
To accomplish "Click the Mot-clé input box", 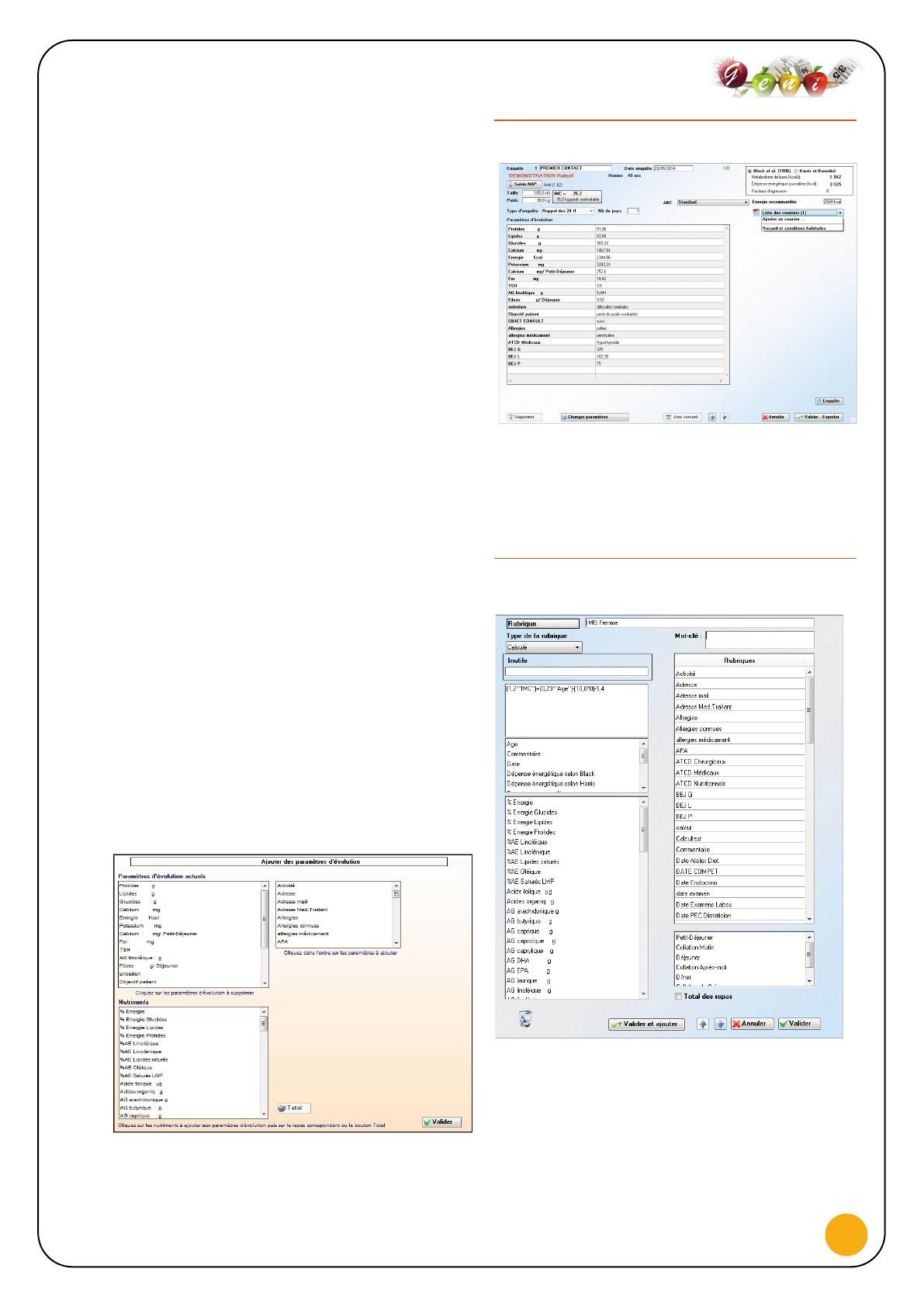I will (x=760, y=639).
